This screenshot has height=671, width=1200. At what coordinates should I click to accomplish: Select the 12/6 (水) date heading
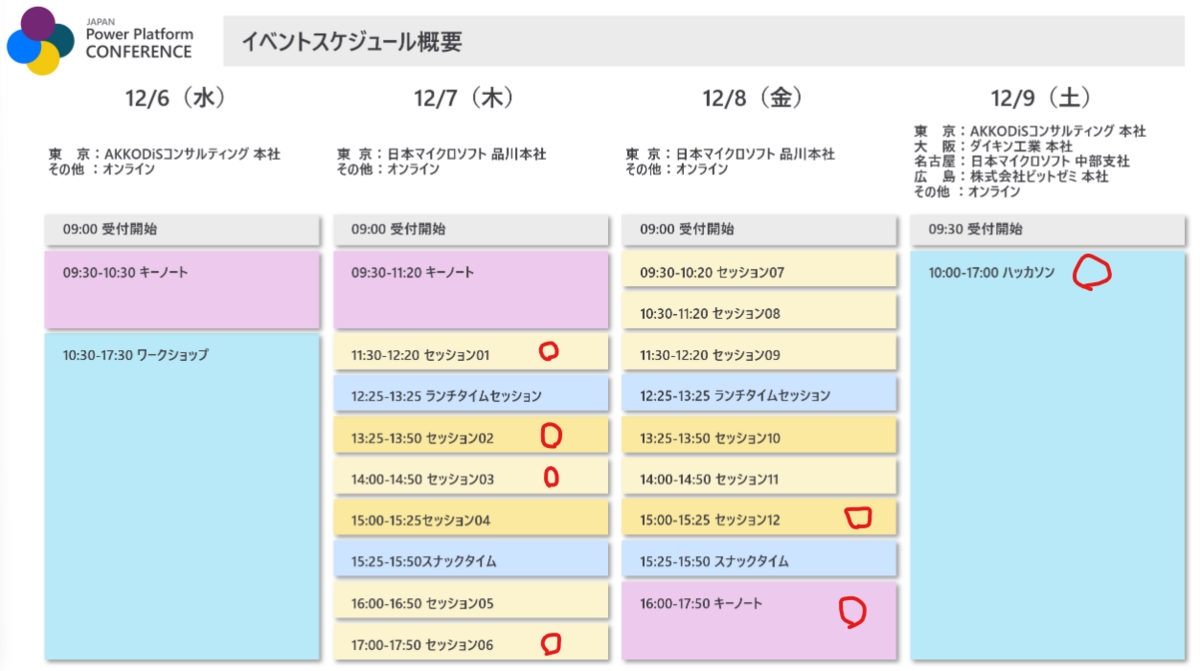click(175, 97)
